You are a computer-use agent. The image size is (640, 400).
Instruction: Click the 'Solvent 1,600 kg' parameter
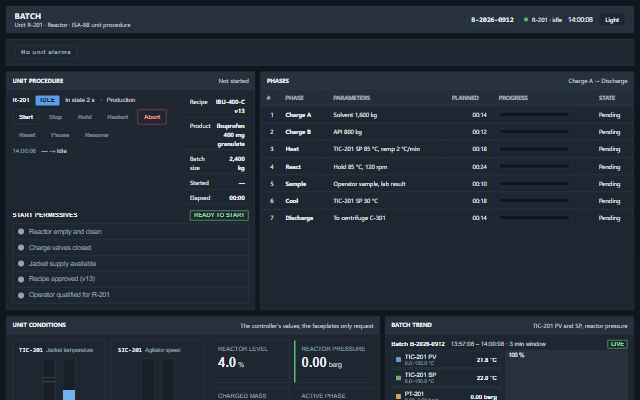[355, 115]
